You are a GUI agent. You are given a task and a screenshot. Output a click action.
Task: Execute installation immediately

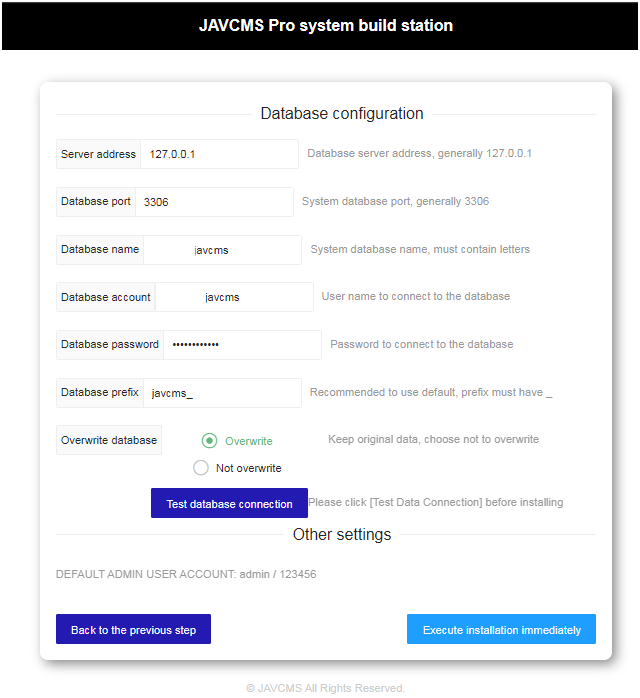click(x=501, y=630)
